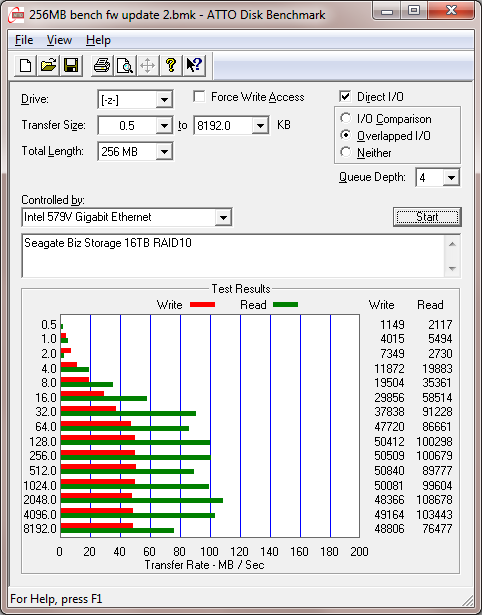Click status bar text For Help, press F1
The width and height of the screenshot is (482, 615).
coord(56,599)
